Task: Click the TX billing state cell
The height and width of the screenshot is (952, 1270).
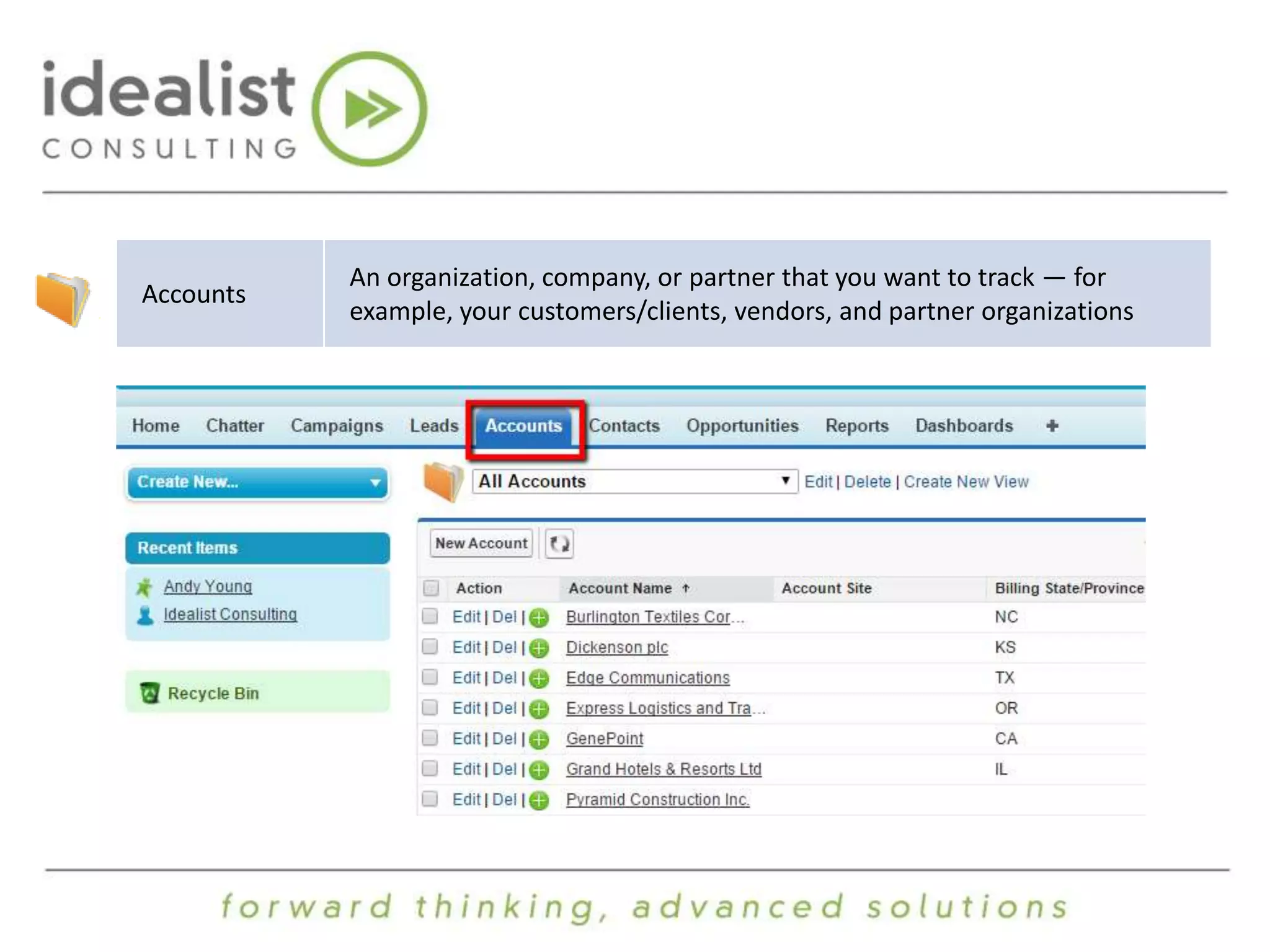Action: pos(1005,678)
